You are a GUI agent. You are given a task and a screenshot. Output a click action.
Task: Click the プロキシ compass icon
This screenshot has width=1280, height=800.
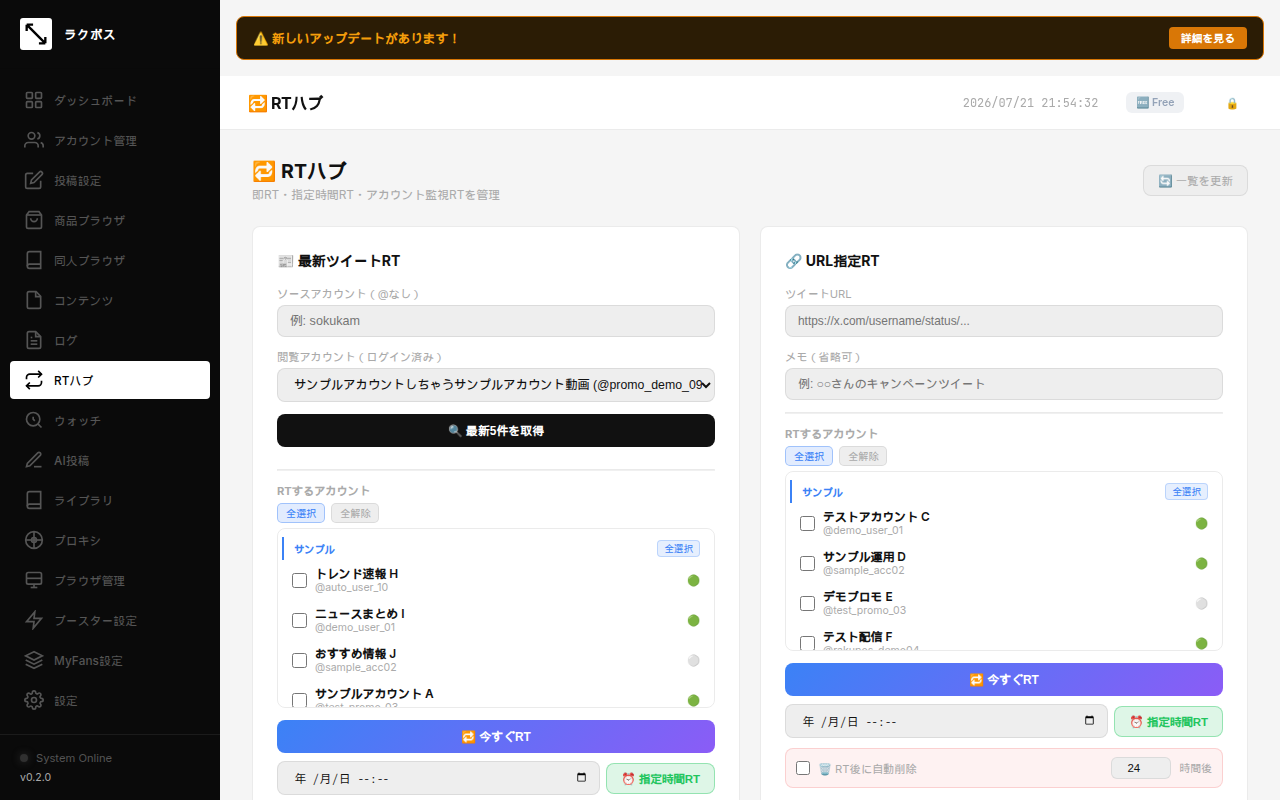point(34,540)
